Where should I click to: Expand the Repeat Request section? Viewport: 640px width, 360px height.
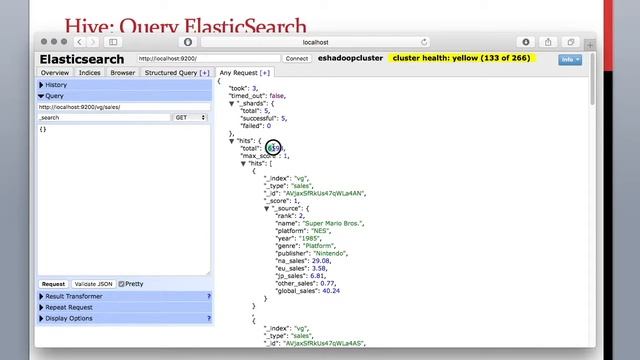(124, 307)
